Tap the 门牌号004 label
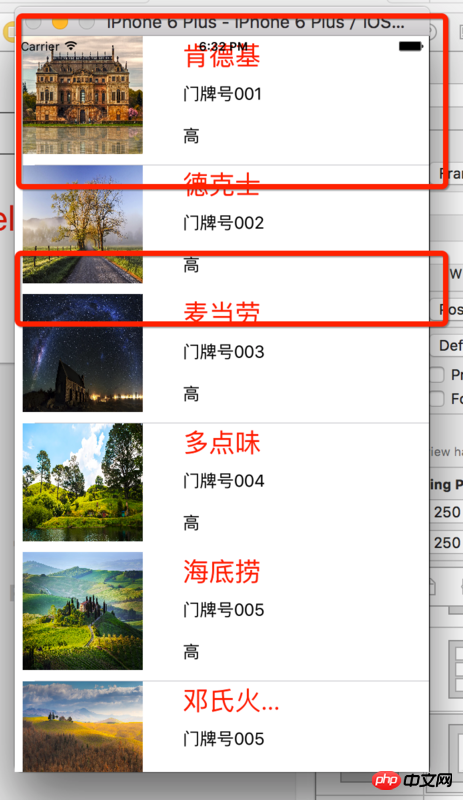 [224, 481]
